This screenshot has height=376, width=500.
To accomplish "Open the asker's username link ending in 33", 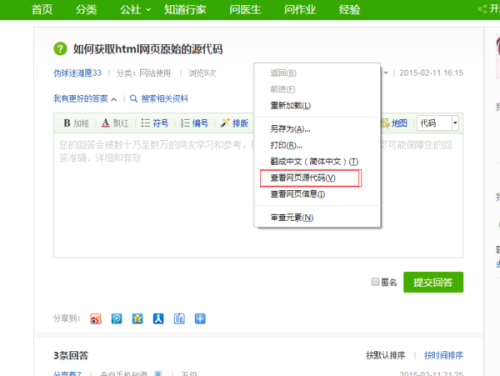I will point(77,73).
